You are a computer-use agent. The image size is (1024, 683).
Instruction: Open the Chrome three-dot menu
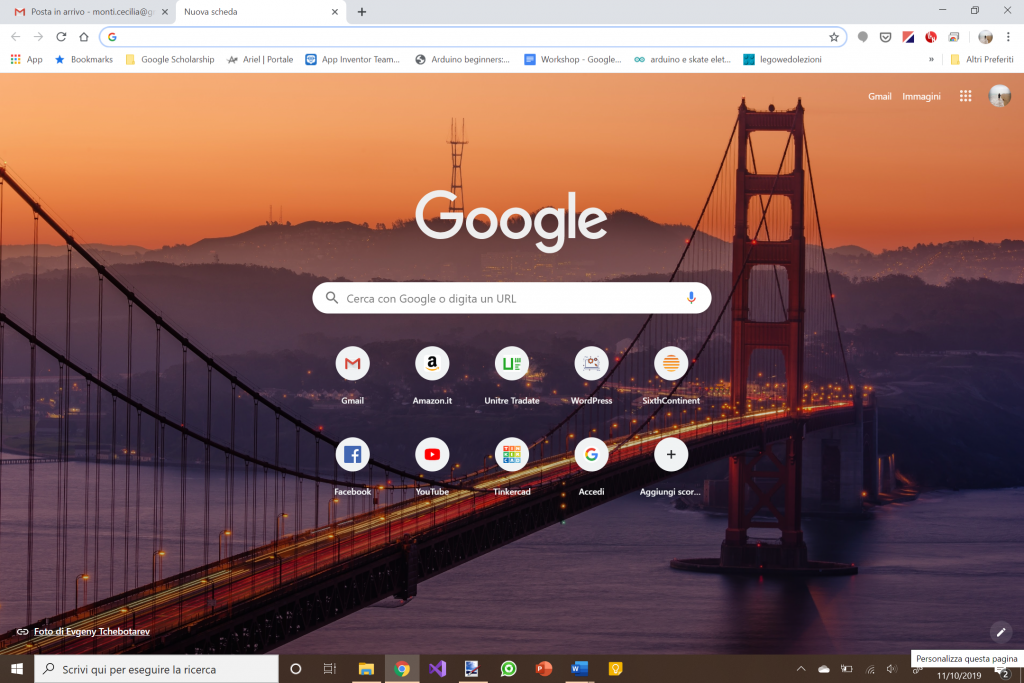pyautogui.click(x=1008, y=37)
